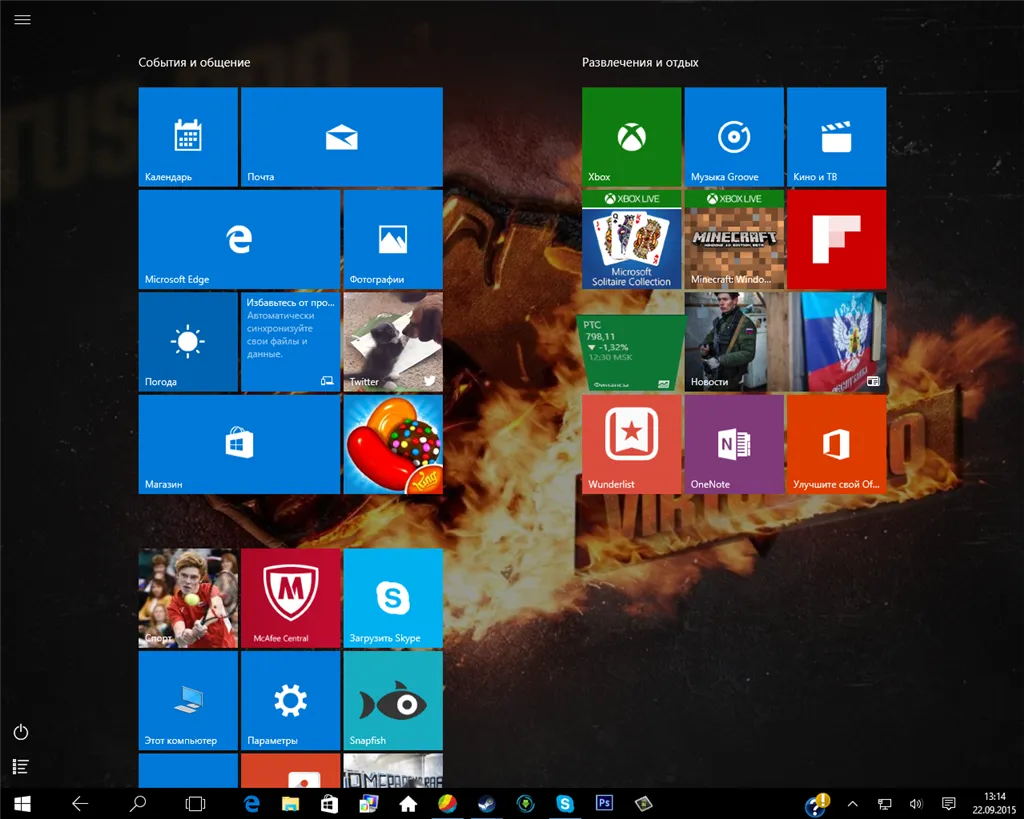Open the Почта mail tile
Image resolution: width=1024 pixels, height=819 pixels.
pos(342,137)
